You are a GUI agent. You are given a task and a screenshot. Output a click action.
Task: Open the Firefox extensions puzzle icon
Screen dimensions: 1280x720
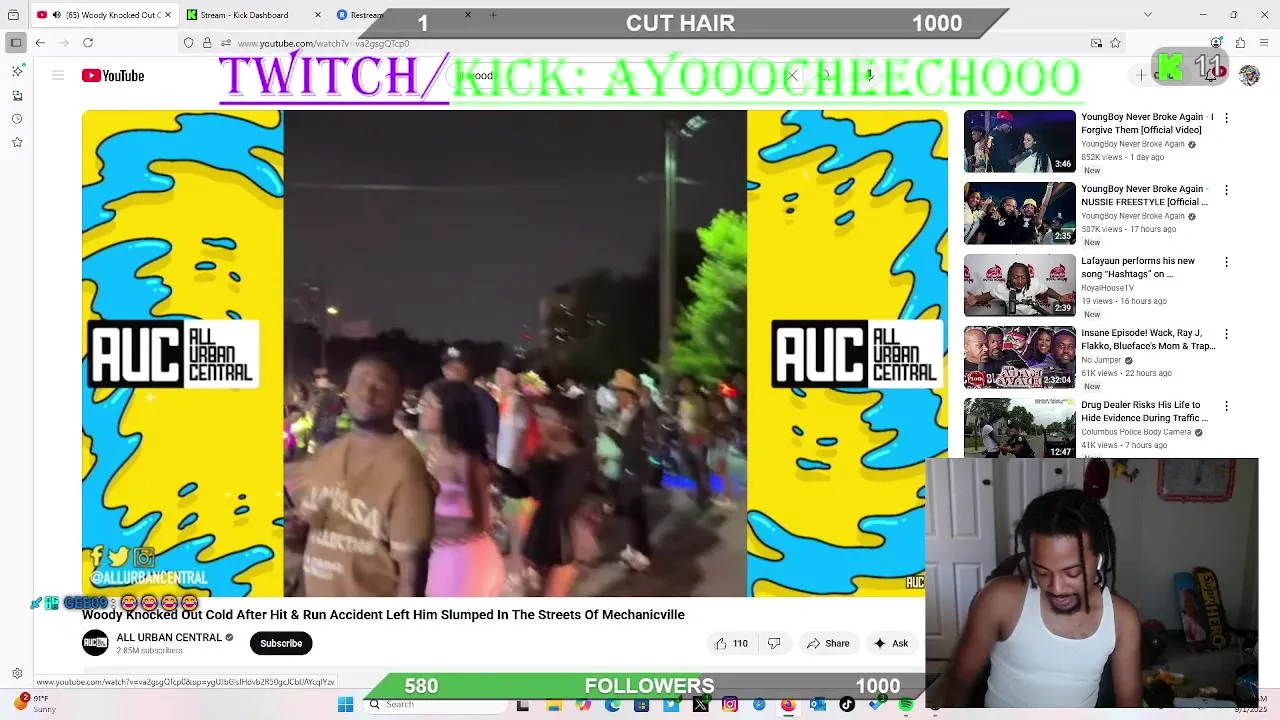point(1240,43)
